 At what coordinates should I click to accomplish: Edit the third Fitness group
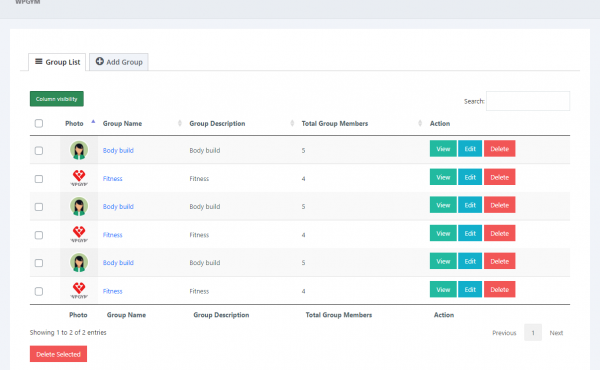[470, 290]
